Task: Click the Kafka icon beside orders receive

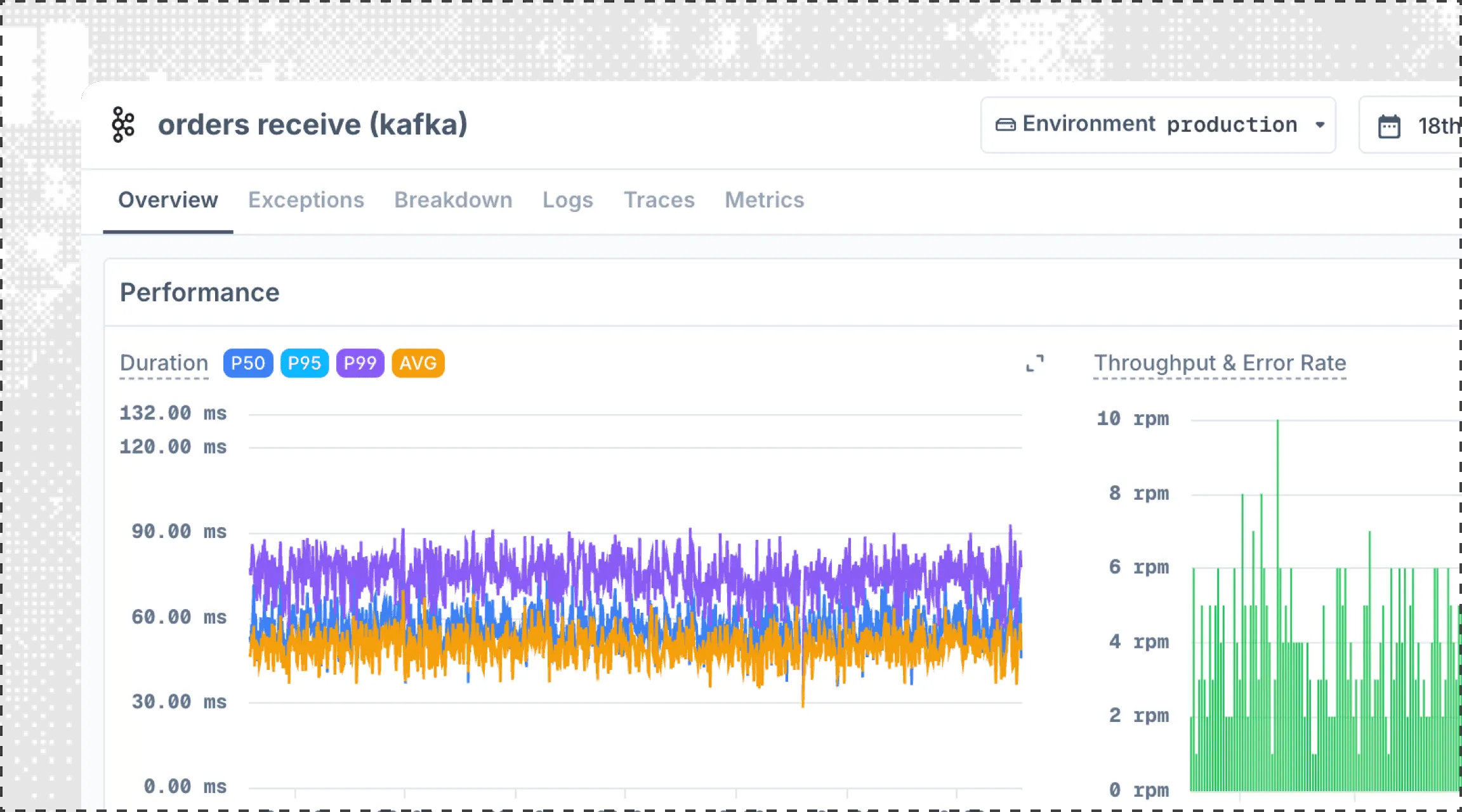Action: 123,124
